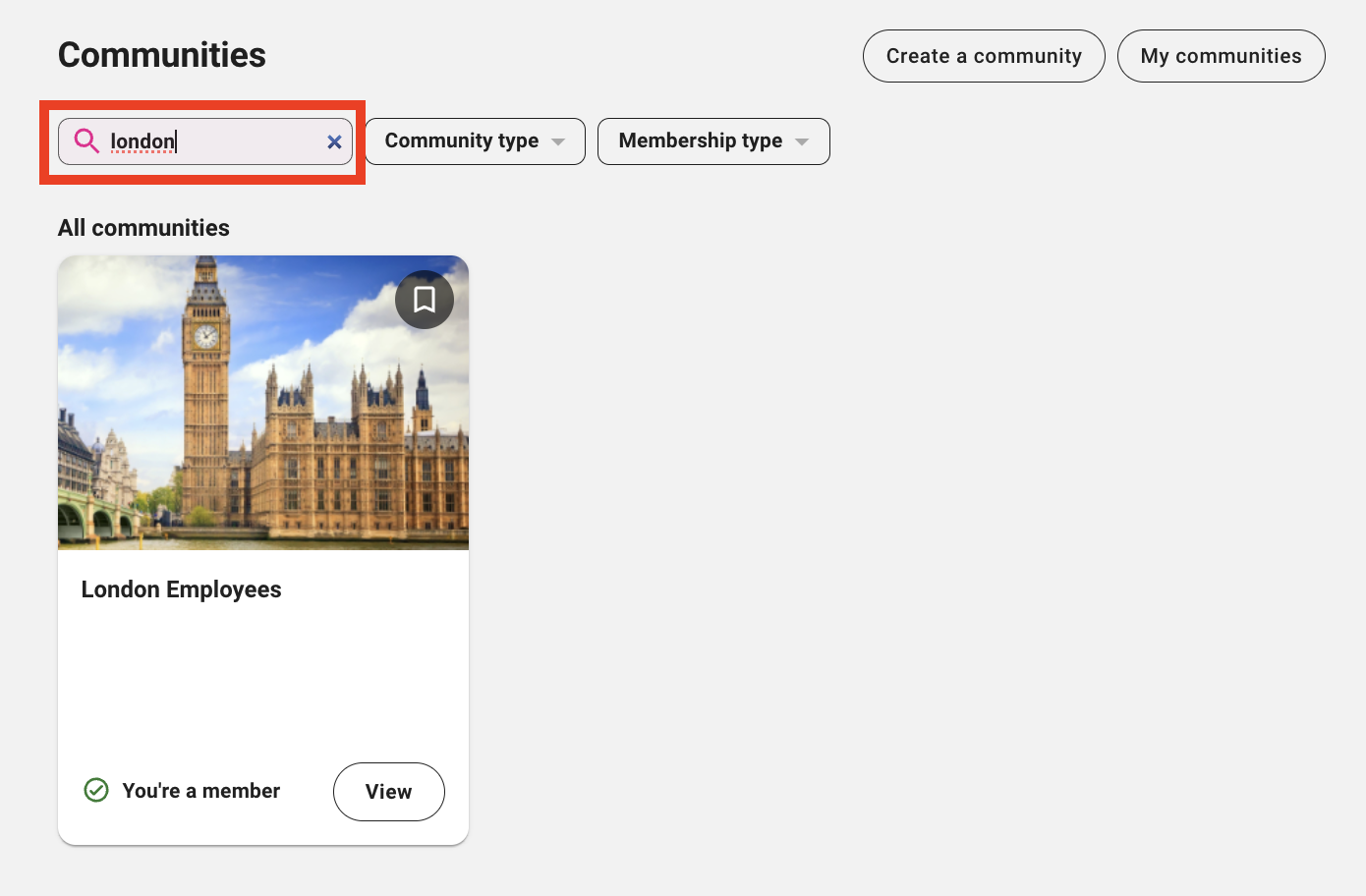This screenshot has width=1366, height=896.
Task: View the London Employees community
Action: (x=388, y=792)
